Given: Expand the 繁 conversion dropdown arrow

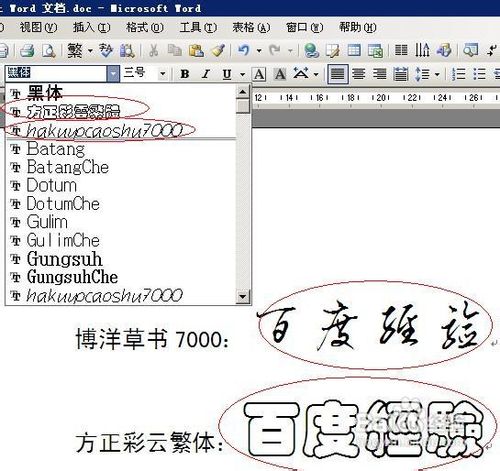Looking at the screenshot, I should (x=90, y=51).
